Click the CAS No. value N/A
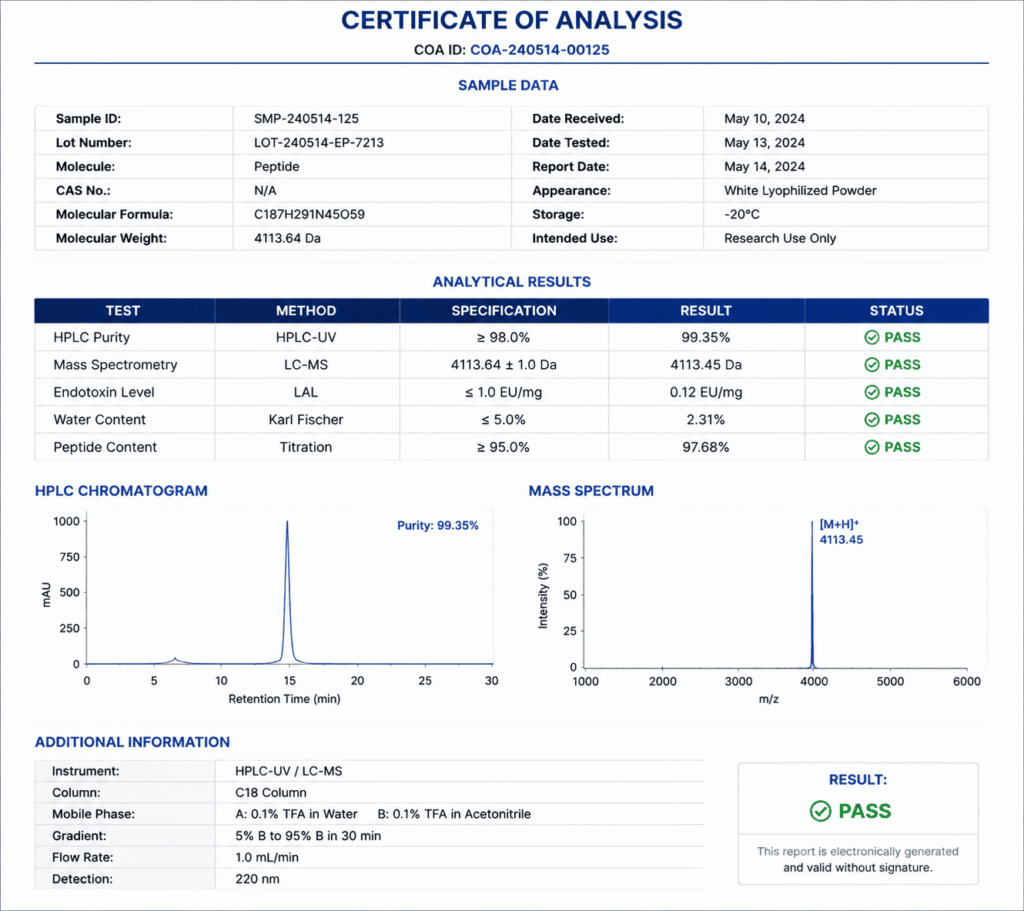The width and height of the screenshot is (1024, 911). click(x=265, y=191)
